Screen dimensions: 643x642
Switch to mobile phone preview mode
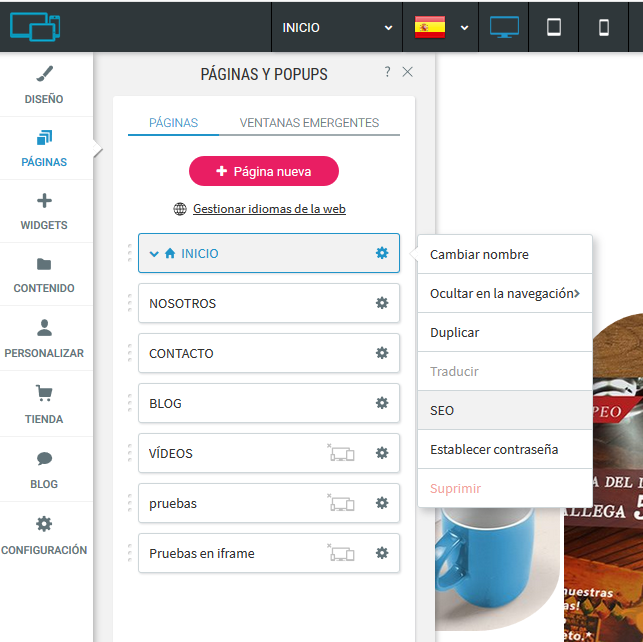604,27
